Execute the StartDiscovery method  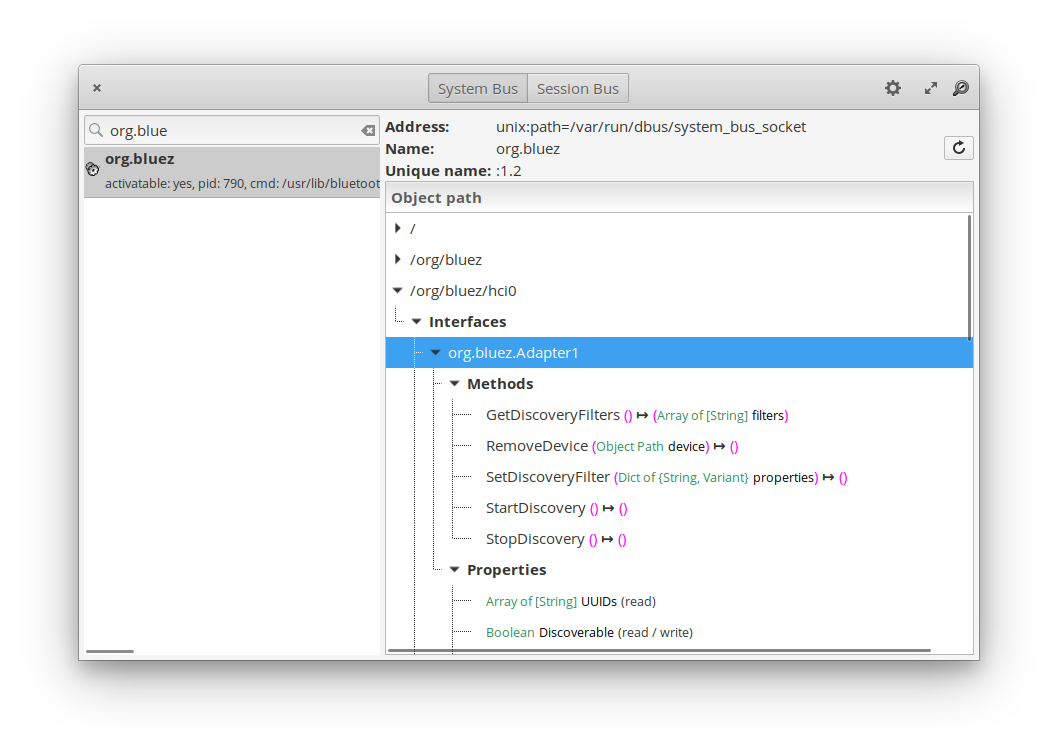540,508
